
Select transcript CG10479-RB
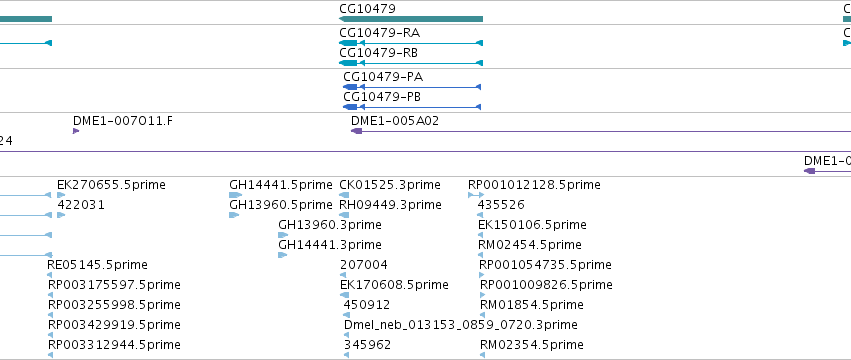click(378, 53)
